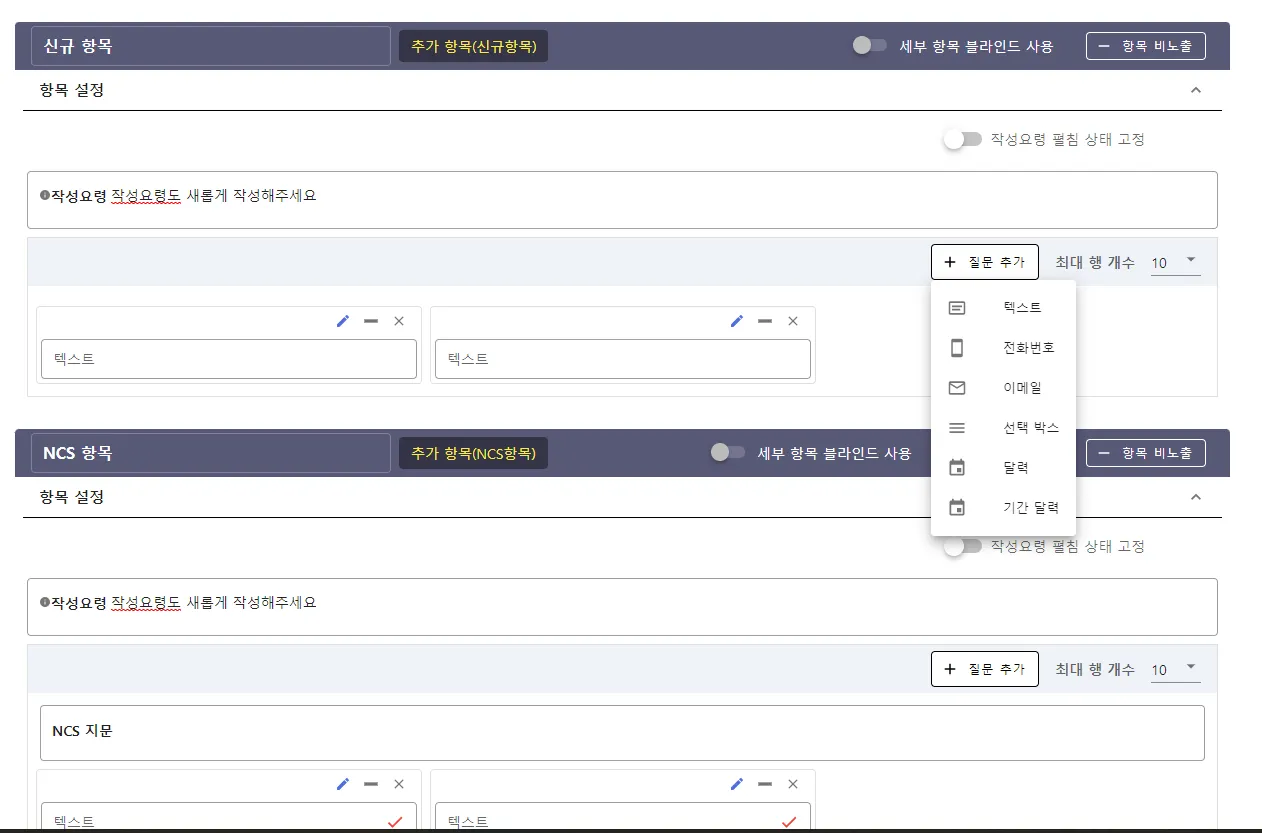Collapse 항목 설정 section of 신규 항목
Viewport: 1262px width, 833px height.
tap(1195, 90)
